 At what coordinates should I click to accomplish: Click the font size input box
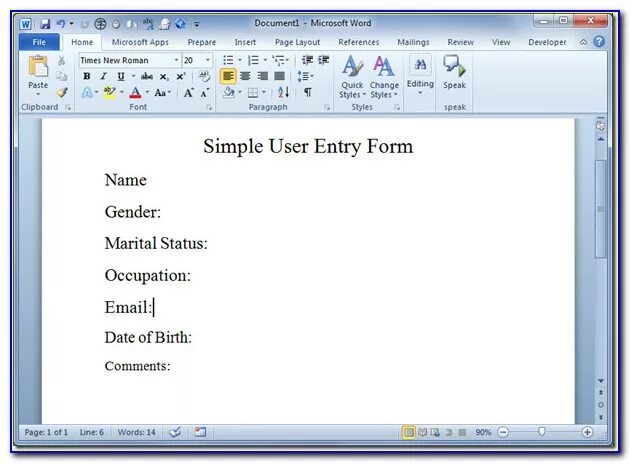193,60
